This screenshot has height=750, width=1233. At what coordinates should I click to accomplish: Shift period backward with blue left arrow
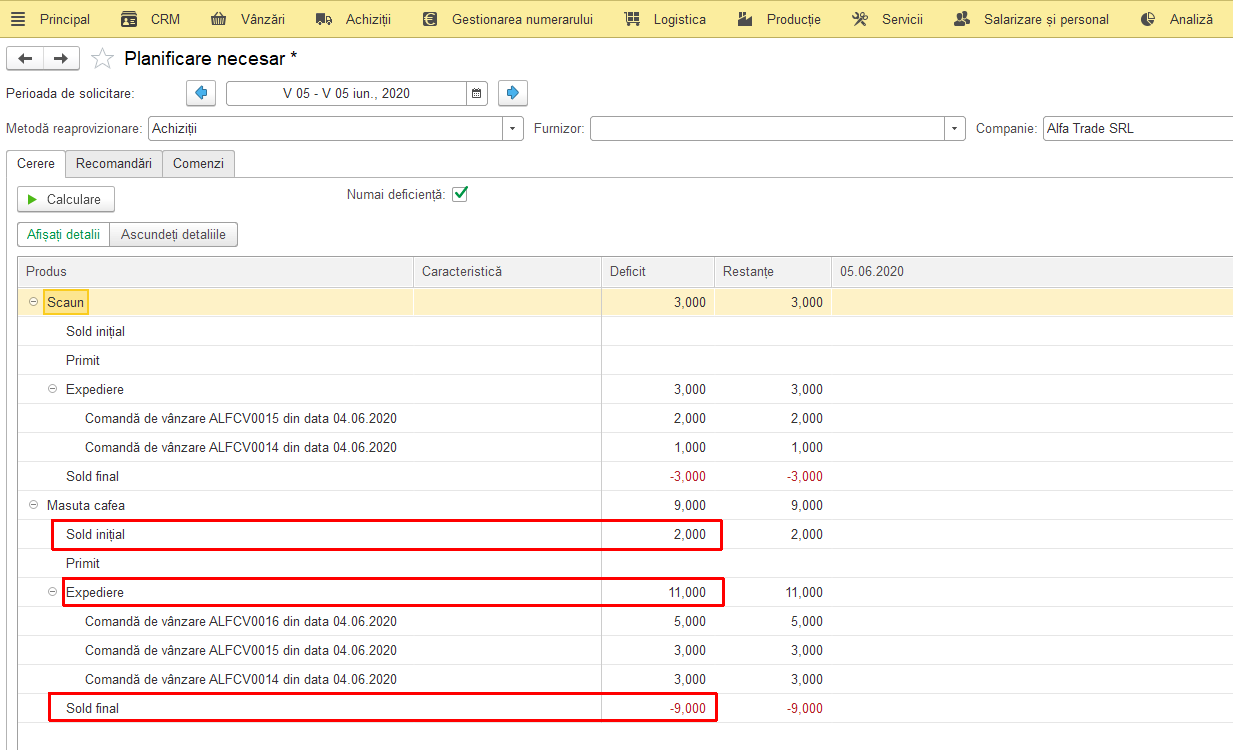coord(201,93)
